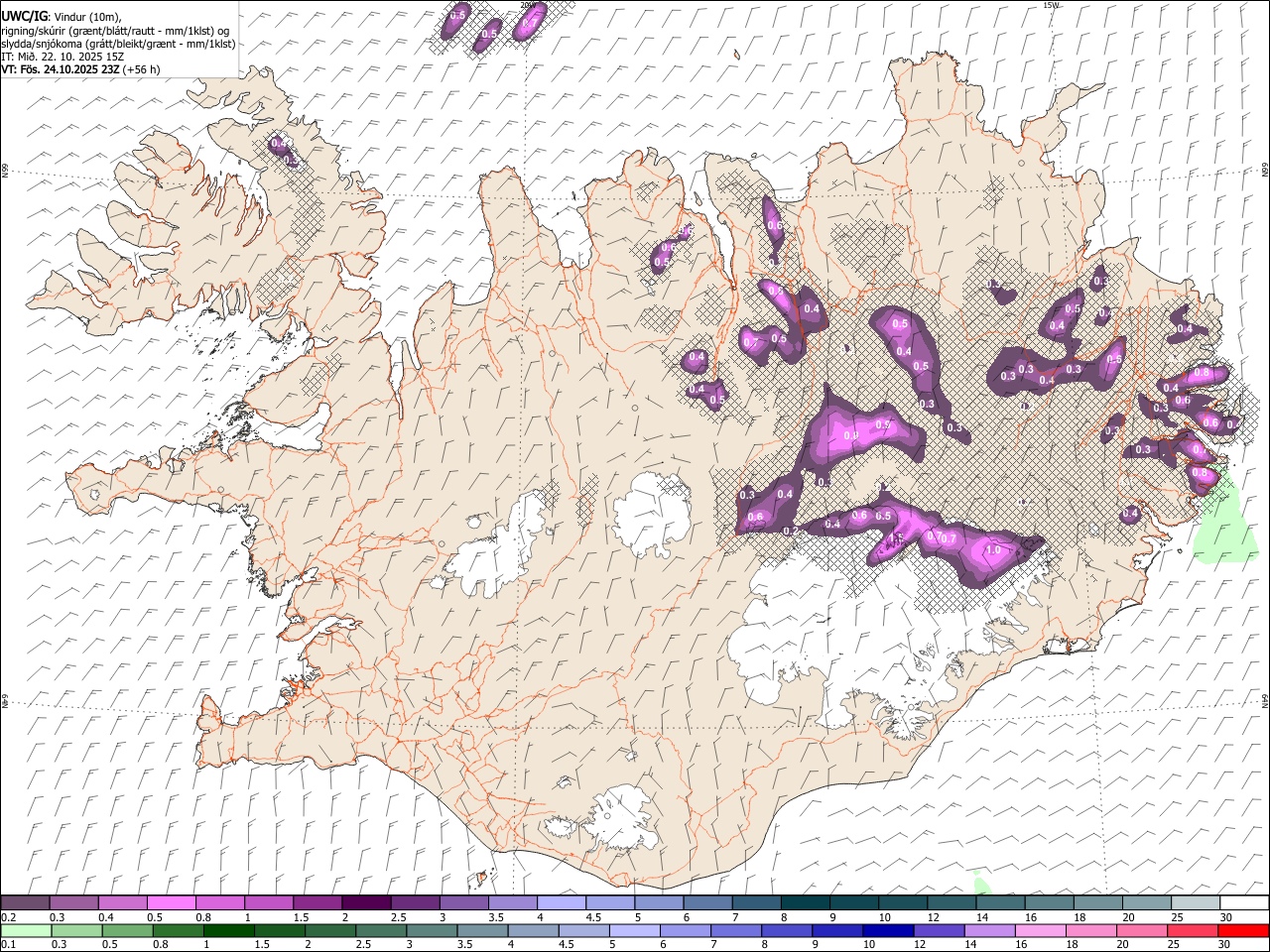Click the round white Hofsjökull glacier in central Iceland
The width and height of the screenshot is (1270, 952).
pyautogui.click(x=652, y=516)
